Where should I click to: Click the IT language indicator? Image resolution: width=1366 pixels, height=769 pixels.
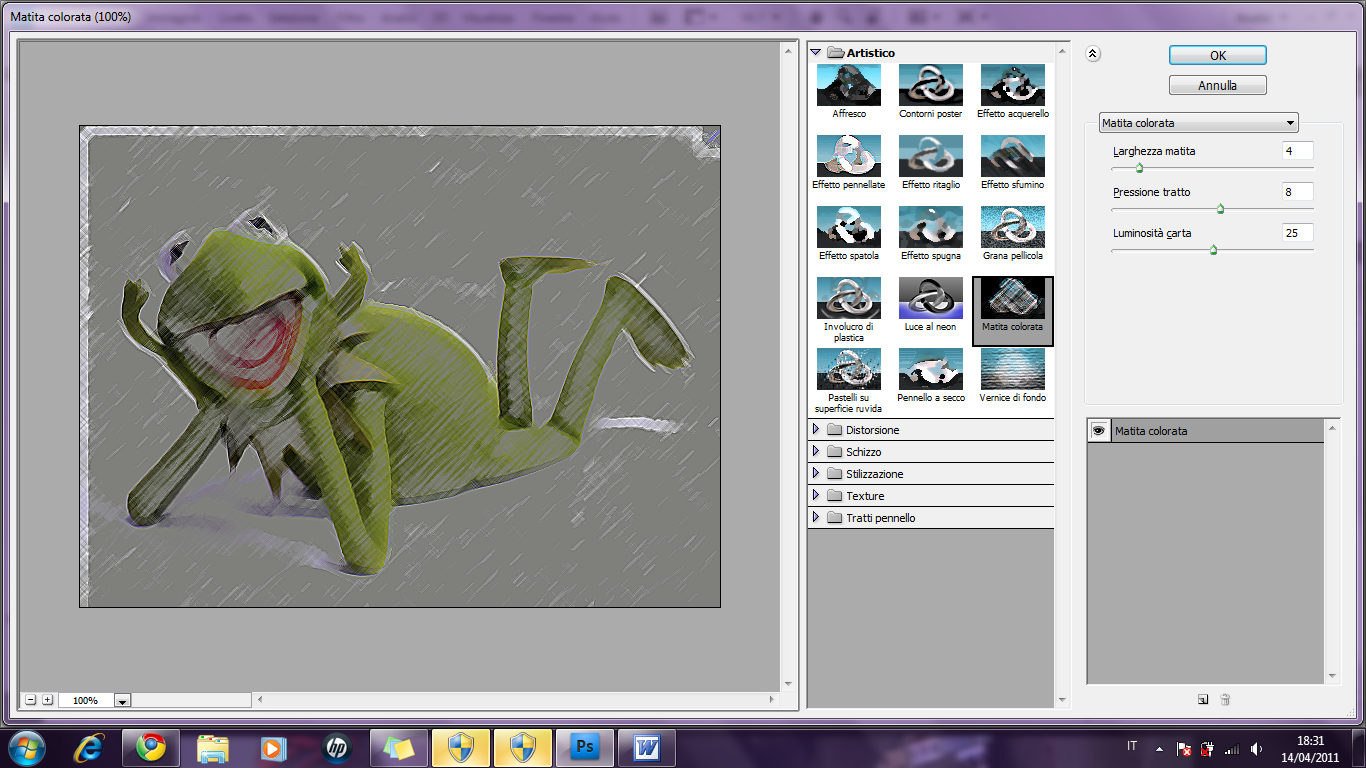coord(1132,746)
